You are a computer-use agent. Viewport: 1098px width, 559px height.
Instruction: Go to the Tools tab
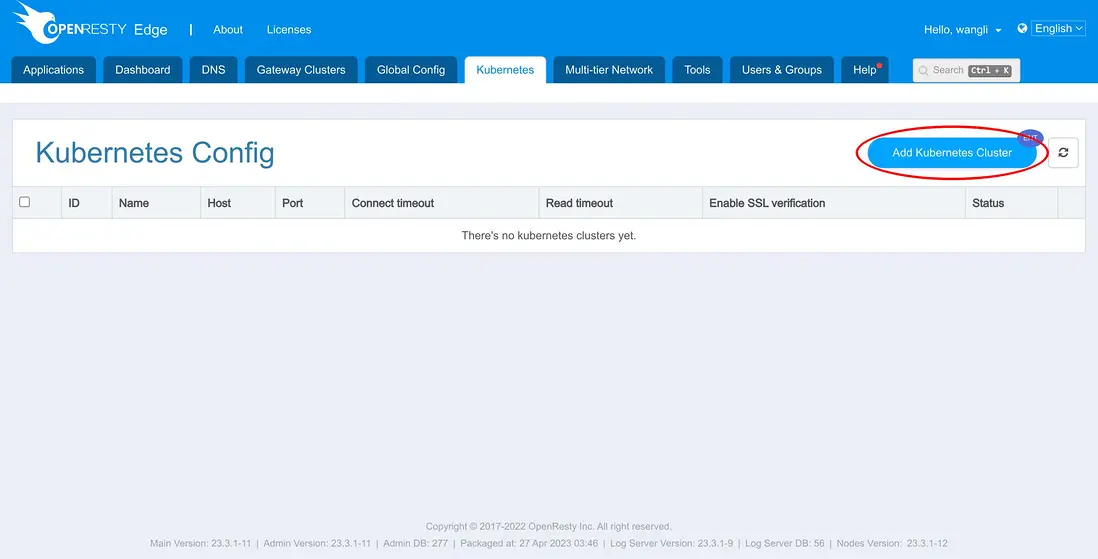(697, 70)
